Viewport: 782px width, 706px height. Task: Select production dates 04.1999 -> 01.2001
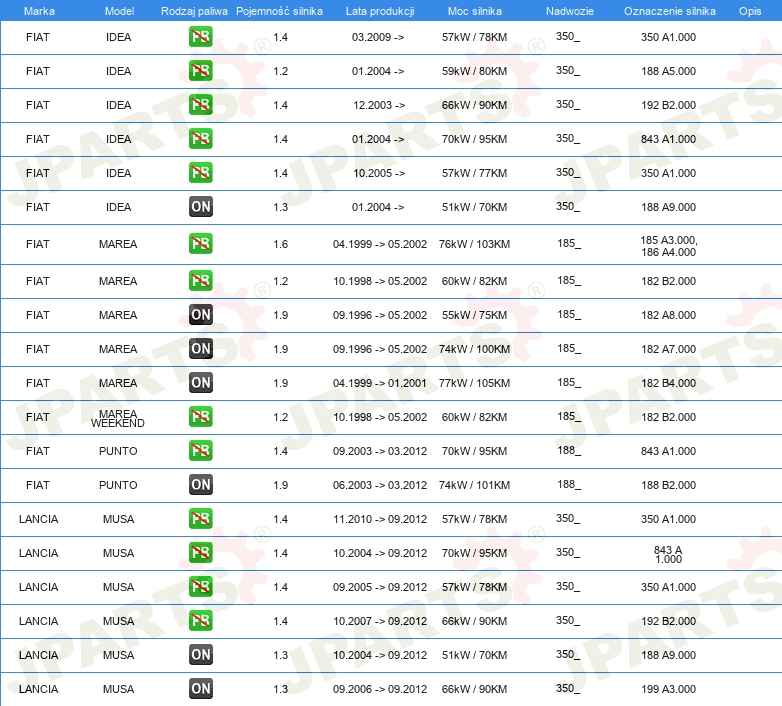point(380,383)
